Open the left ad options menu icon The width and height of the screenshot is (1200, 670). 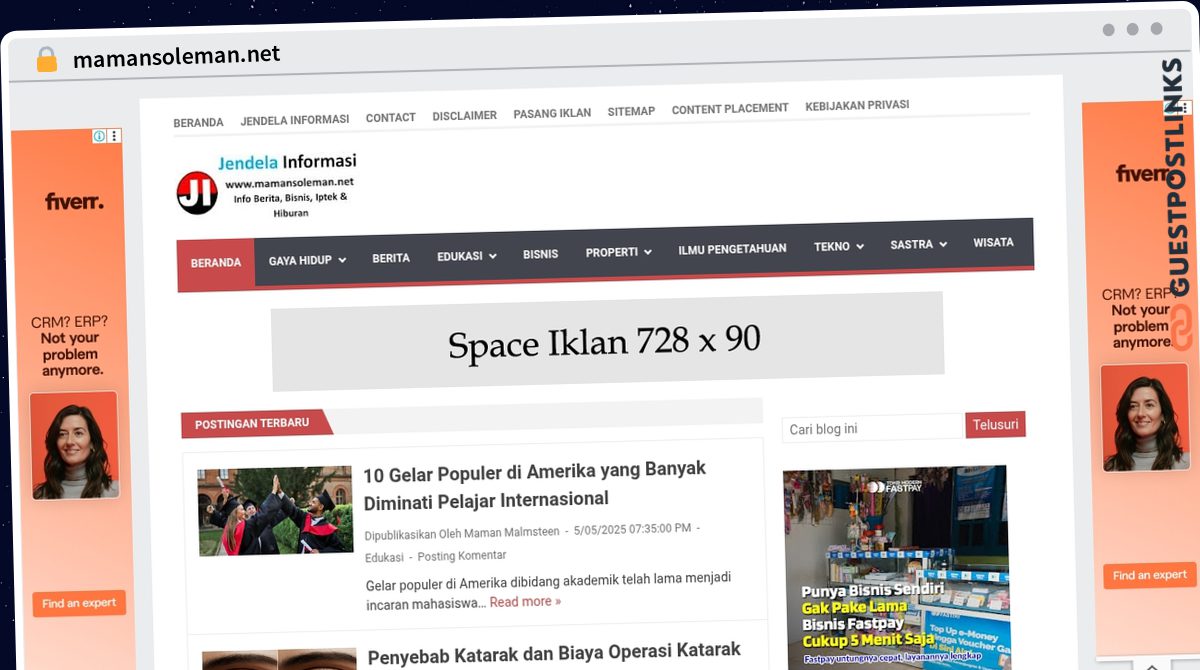[x=115, y=136]
